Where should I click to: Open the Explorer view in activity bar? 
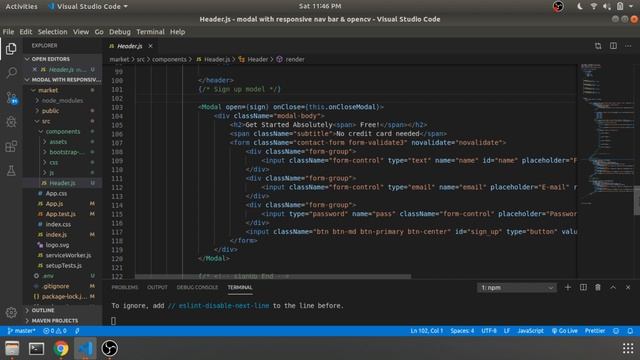(x=11, y=49)
